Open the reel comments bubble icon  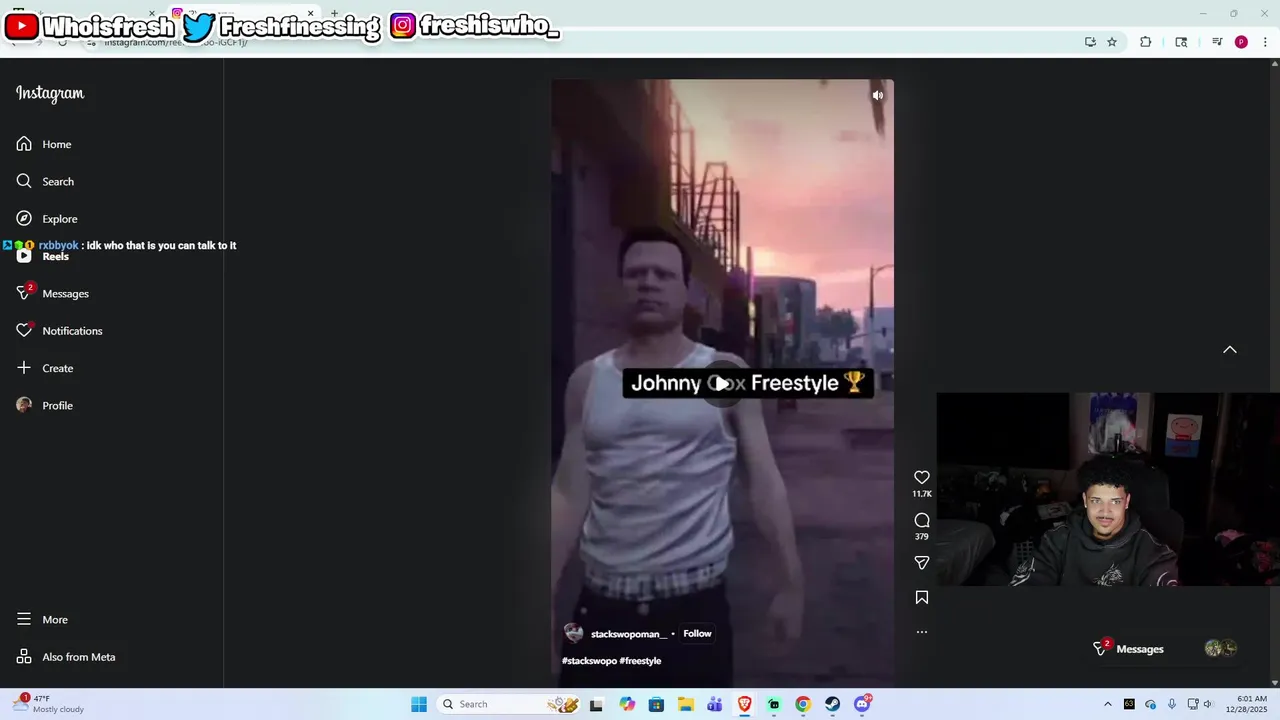click(922, 520)
